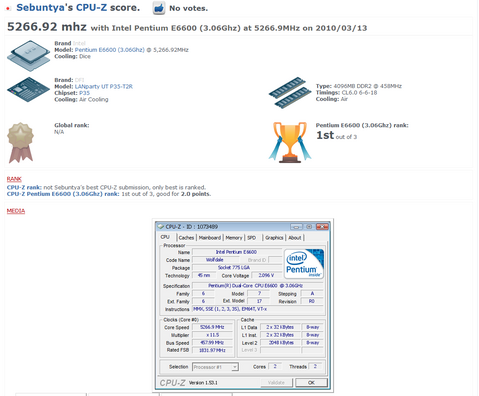Click the global rank ribbon medal icon
Image resolution: width=479 pixels, height=396 pixels.
click(21, 142)
